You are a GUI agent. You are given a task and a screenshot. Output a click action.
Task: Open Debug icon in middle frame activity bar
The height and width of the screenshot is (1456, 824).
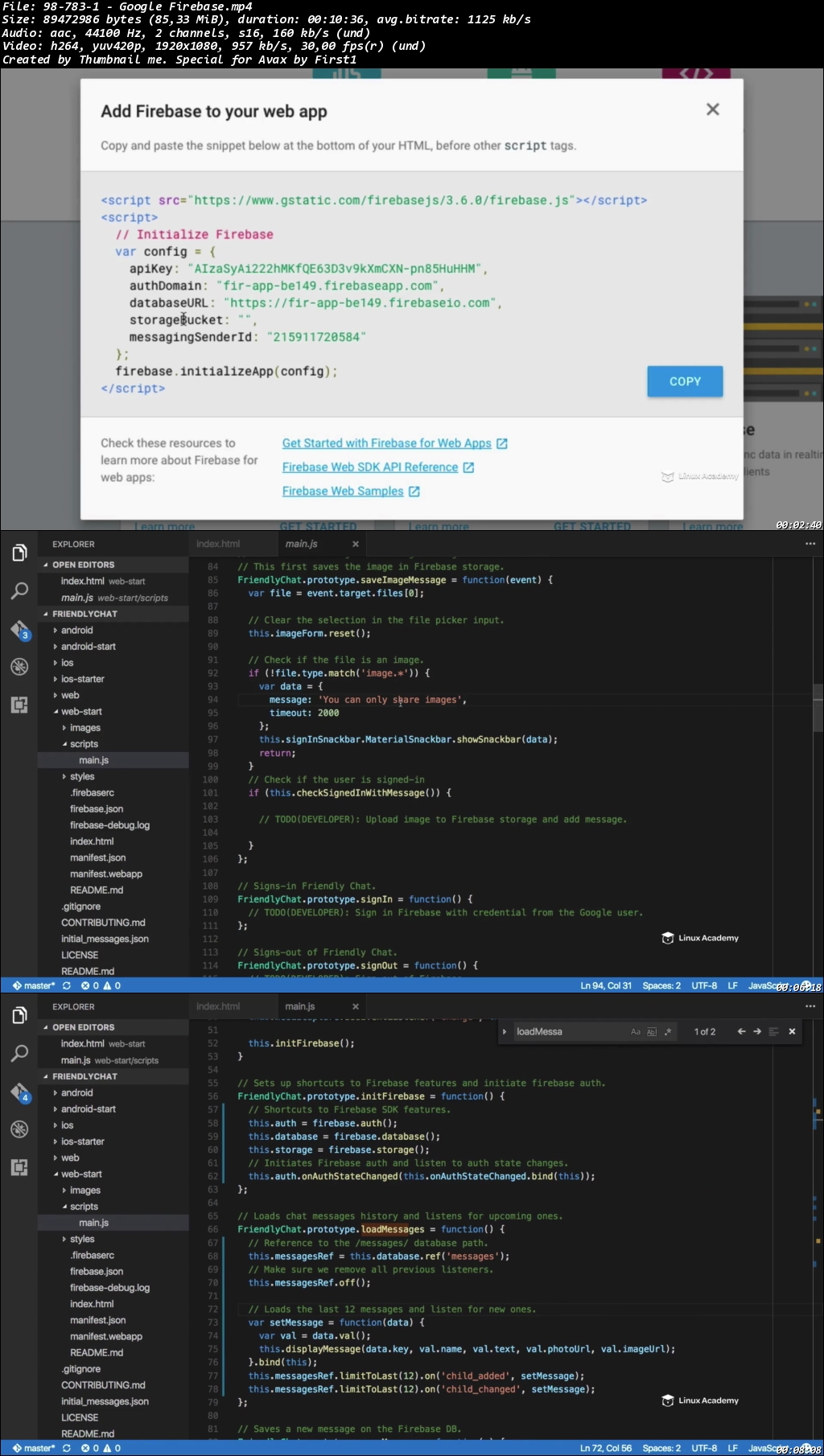[x=19, y=667]
